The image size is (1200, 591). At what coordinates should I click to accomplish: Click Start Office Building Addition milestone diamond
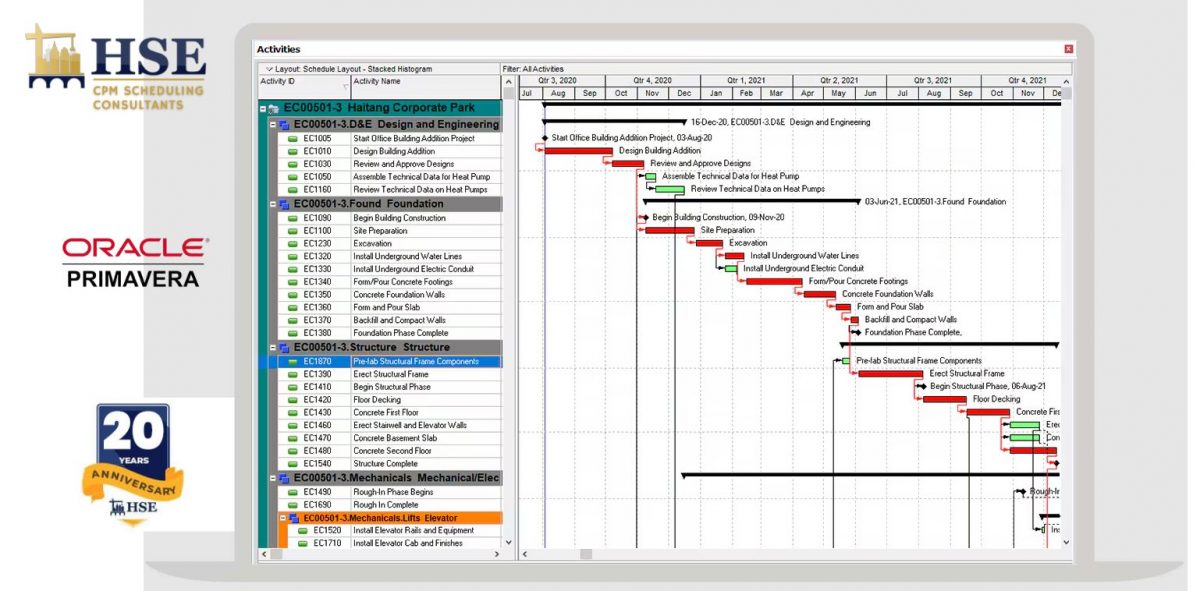point(545,138)
